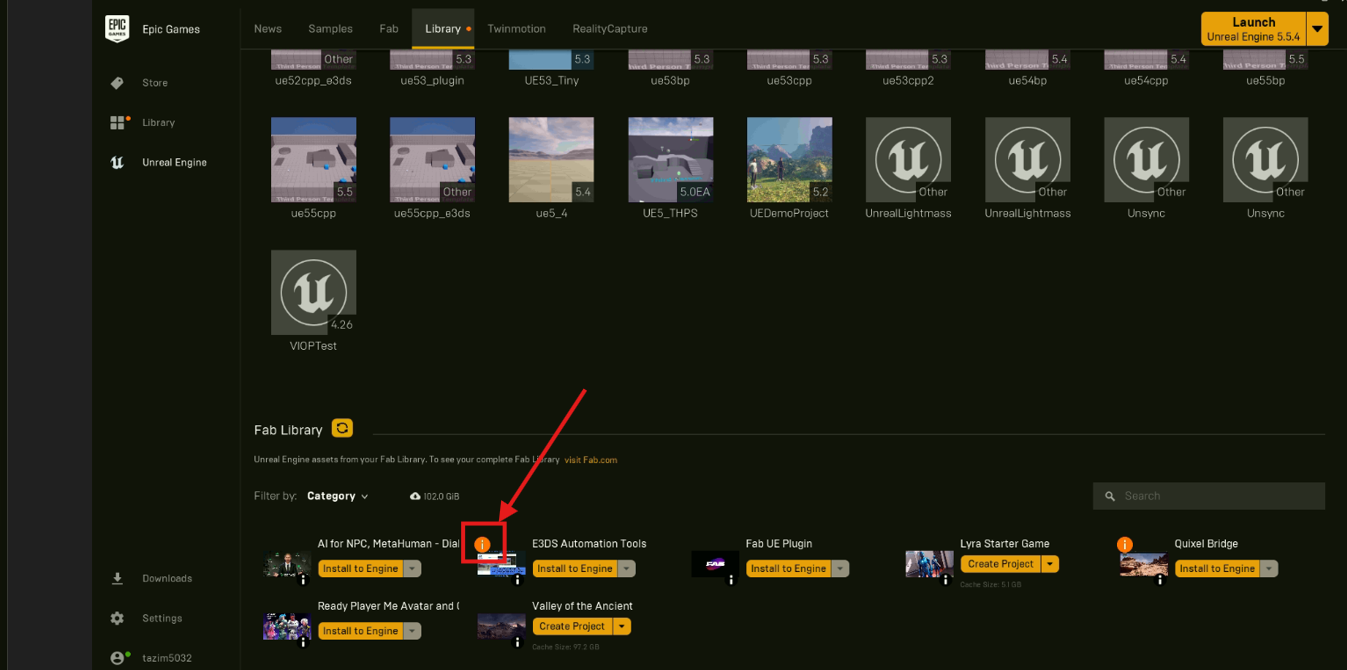Open the visit Fab.com link
This screenshot has width=1347, height=670.
point(590,460)
